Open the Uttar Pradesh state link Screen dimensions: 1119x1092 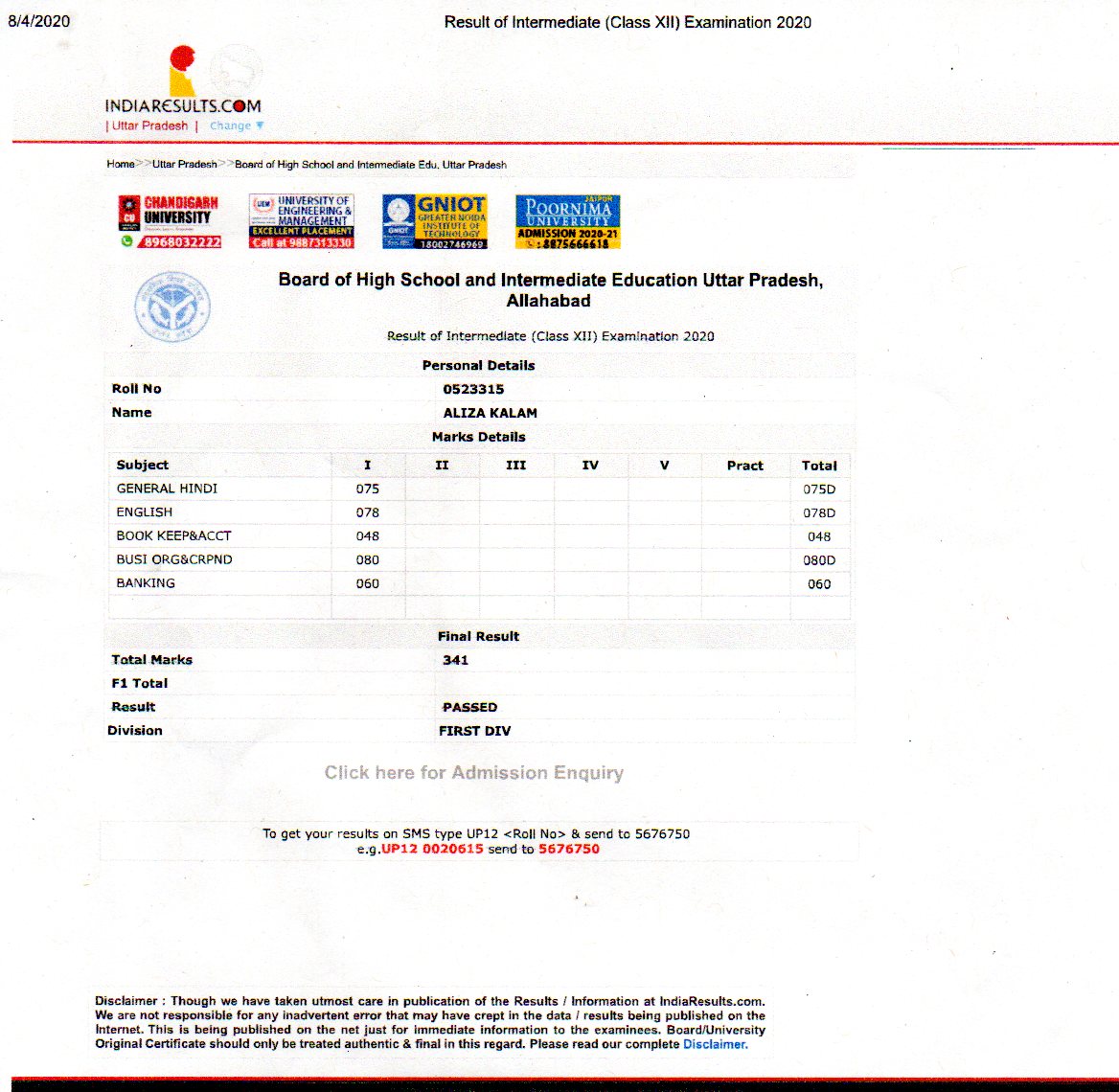149,125
